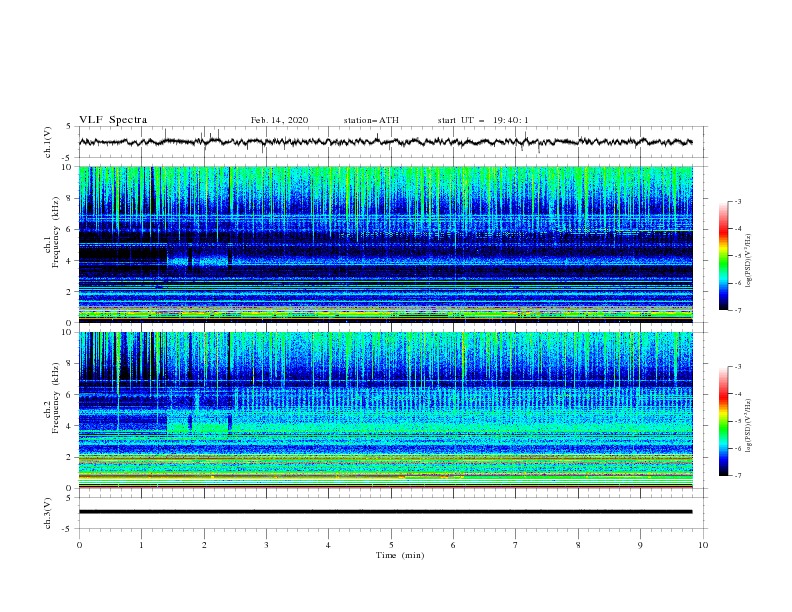Click the '-5' label on ch.1 colorbar
This screenshot has width=792, height=612.
click(737, 256)
